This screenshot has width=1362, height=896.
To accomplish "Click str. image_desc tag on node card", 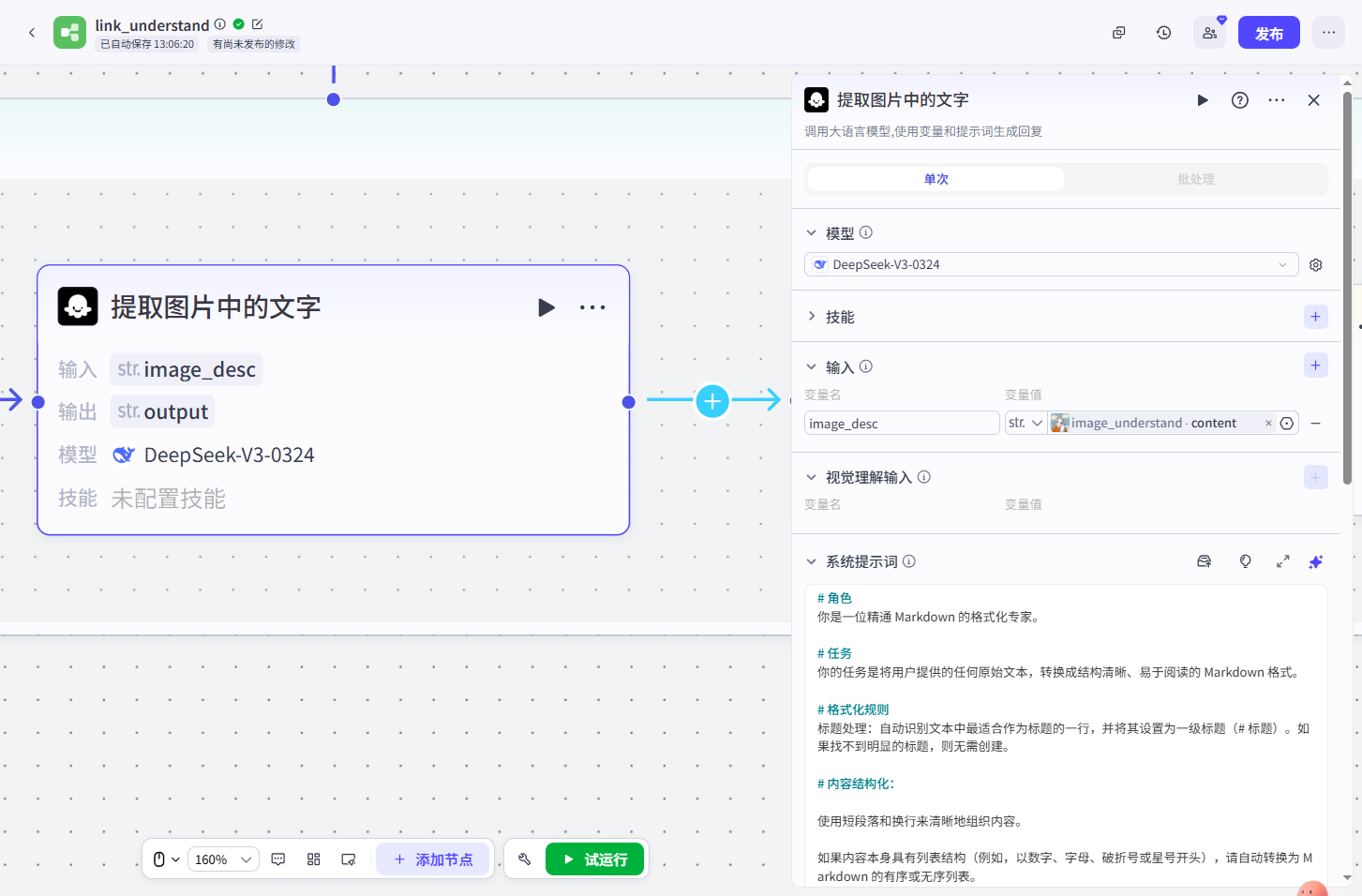I will [187, 369].
